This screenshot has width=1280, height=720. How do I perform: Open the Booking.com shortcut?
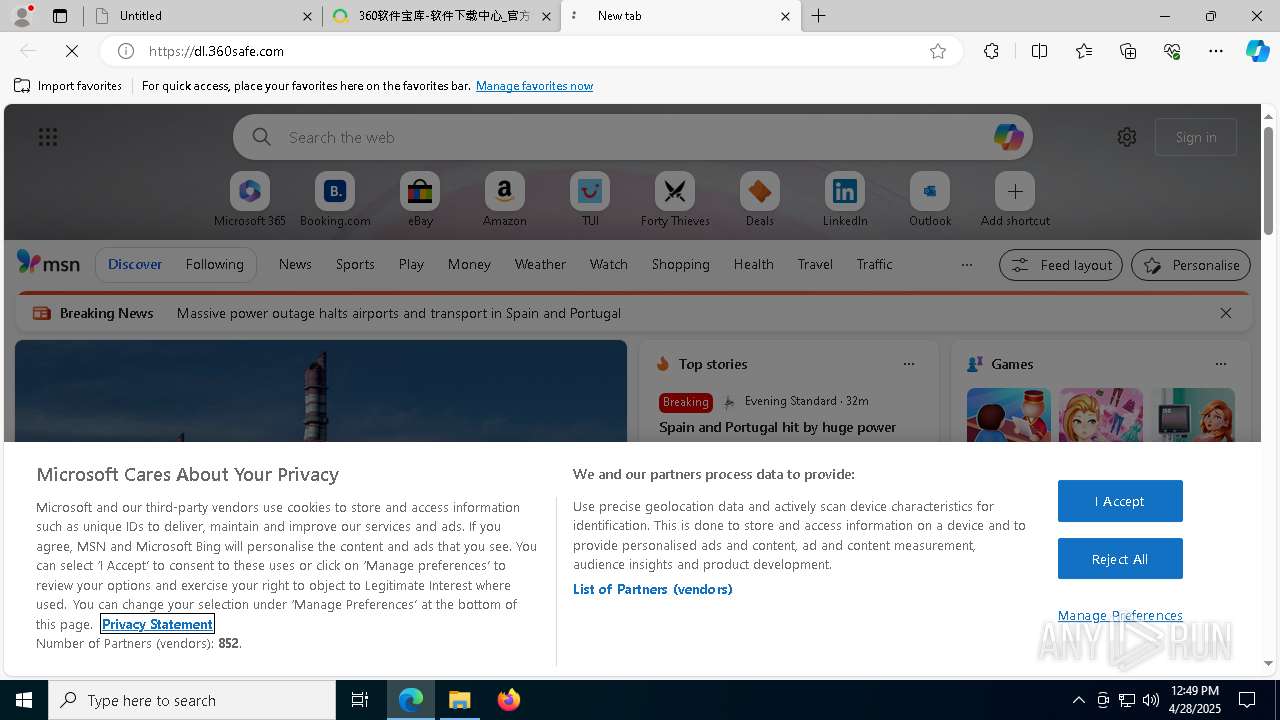[335, 199]
